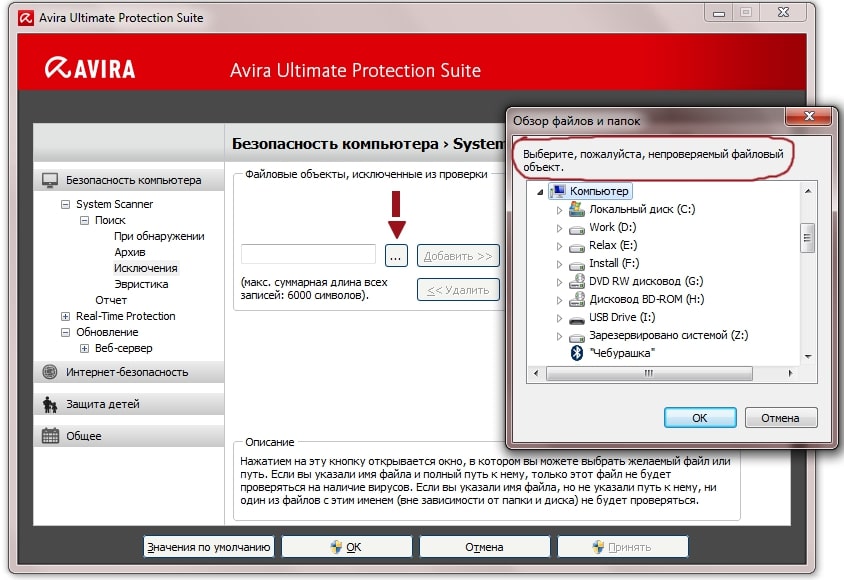Expand the USB Drive (I:) node
Viewport: 844px width, 580px height.
[x=559, y=318]
